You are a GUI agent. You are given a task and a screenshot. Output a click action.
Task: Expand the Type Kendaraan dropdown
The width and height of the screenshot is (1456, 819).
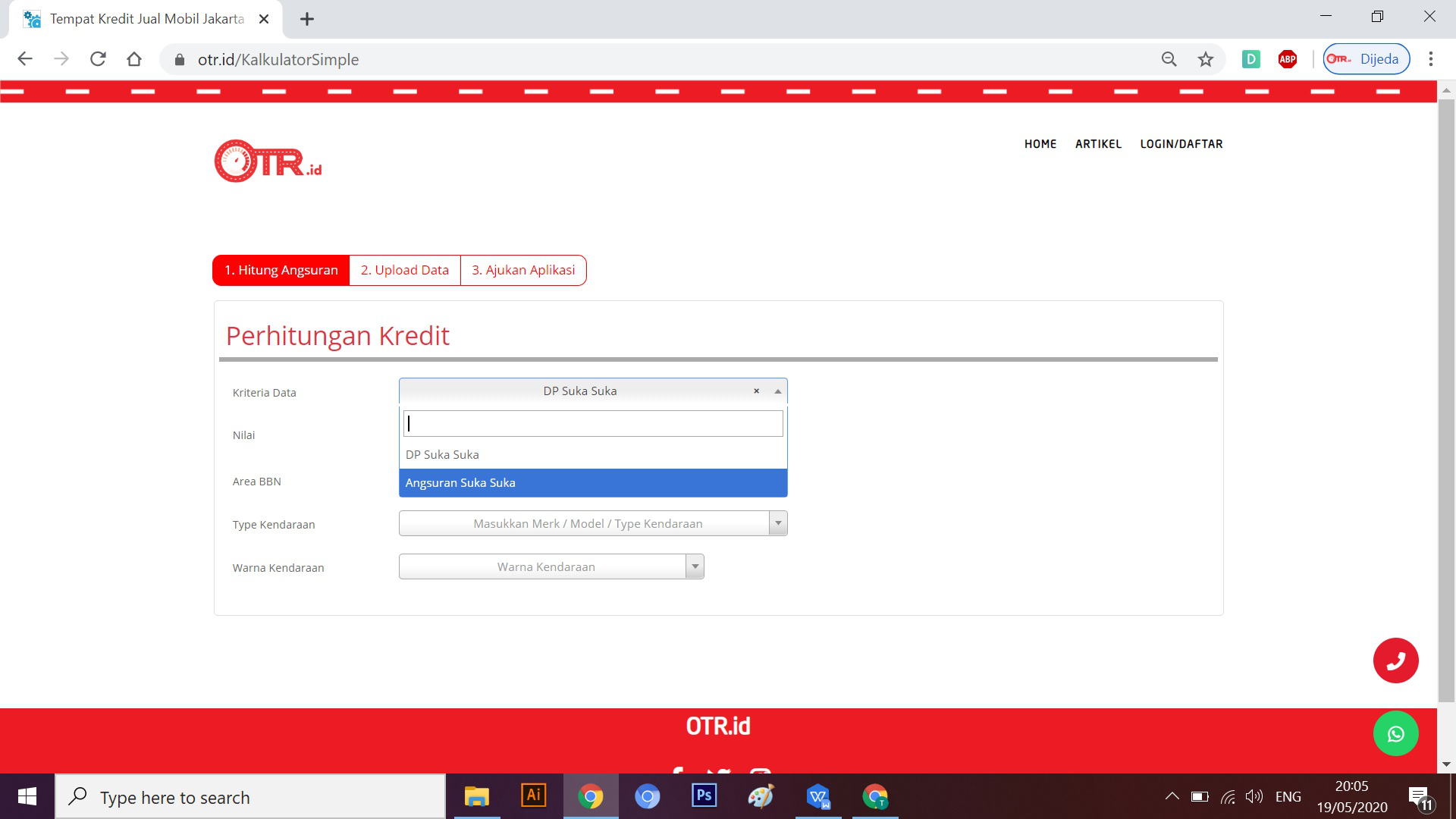777,523
